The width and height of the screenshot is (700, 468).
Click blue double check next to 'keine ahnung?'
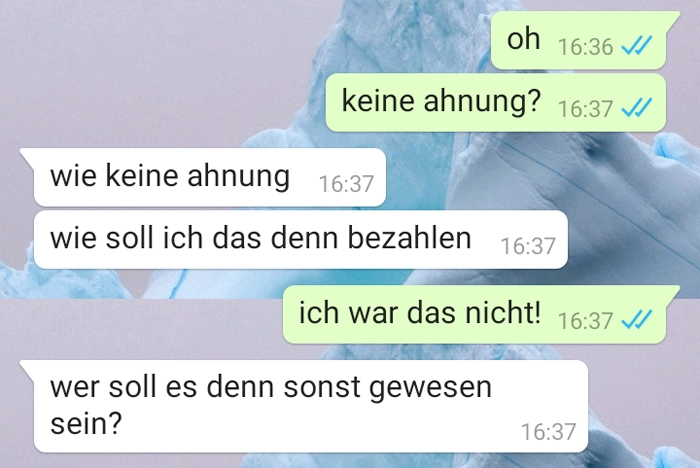(637, 108)
